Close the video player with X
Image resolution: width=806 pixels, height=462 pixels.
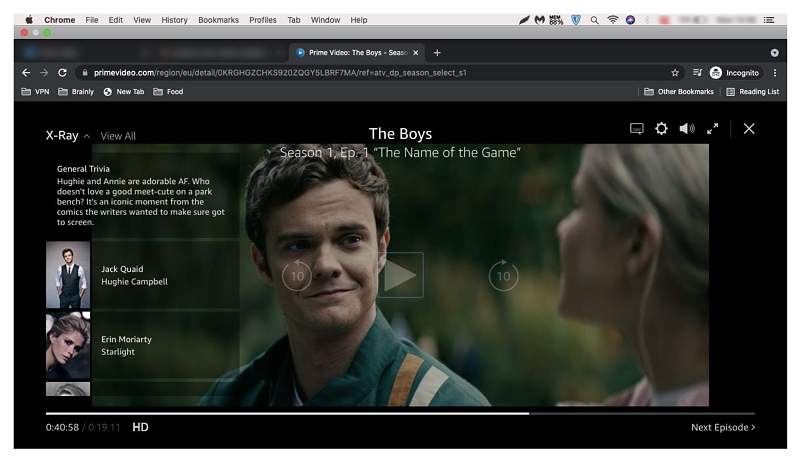749,128
